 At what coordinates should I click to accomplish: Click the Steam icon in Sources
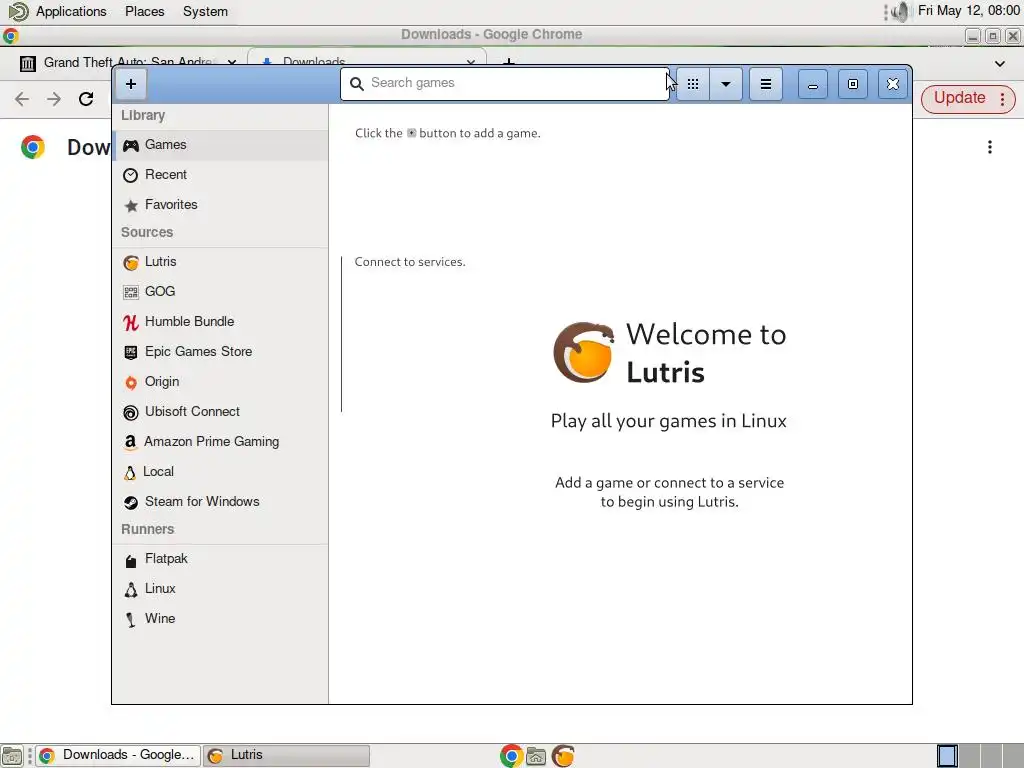(x=131, y=502)
